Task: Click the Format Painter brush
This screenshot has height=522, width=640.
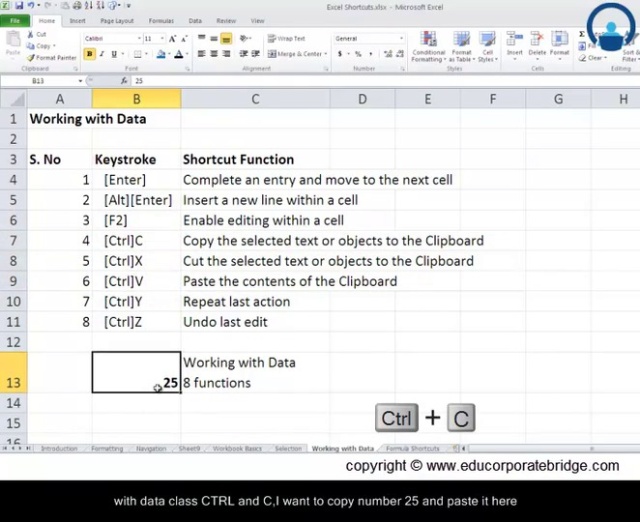Action: pos(30,58)
